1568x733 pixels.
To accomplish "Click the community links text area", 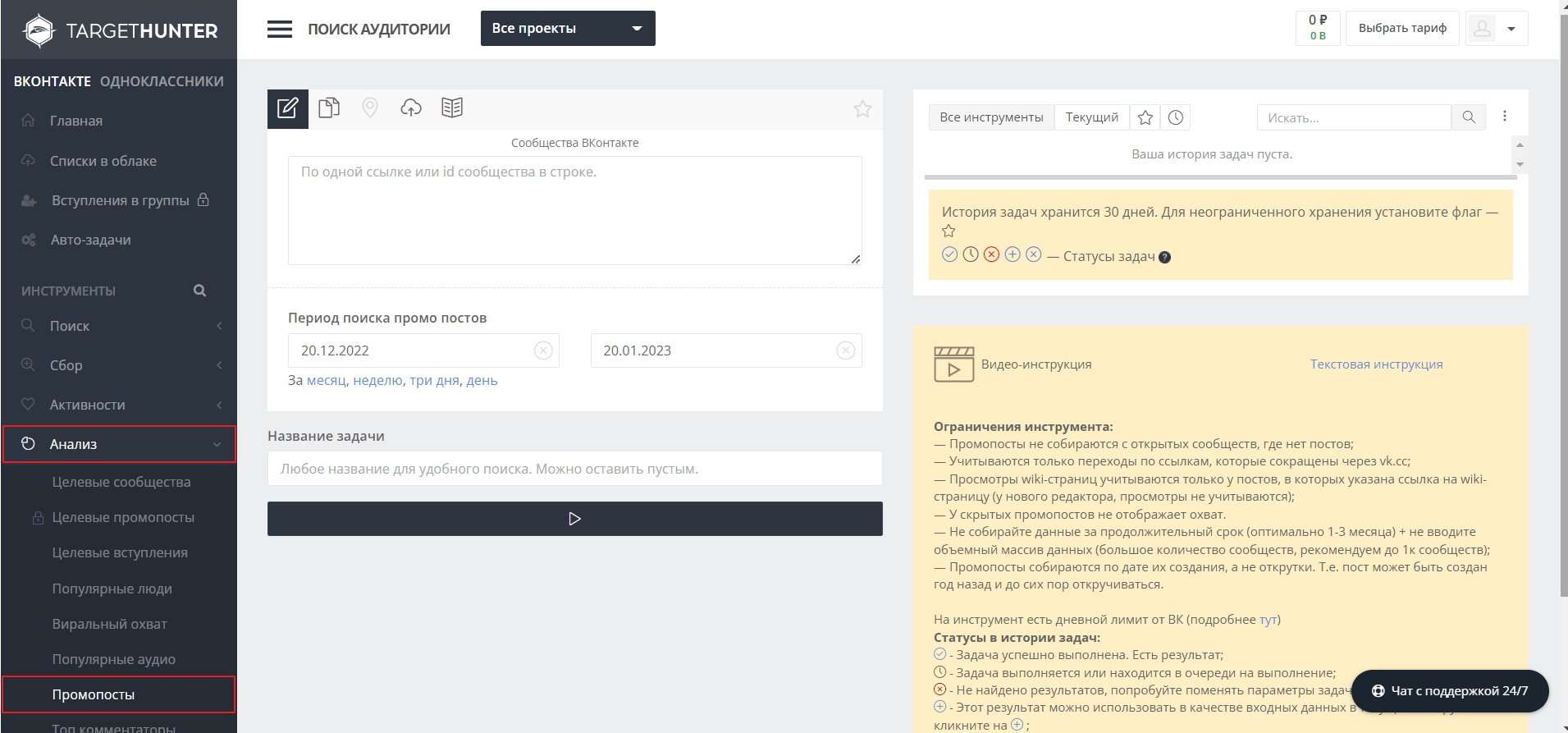I will tap(575, 210).
